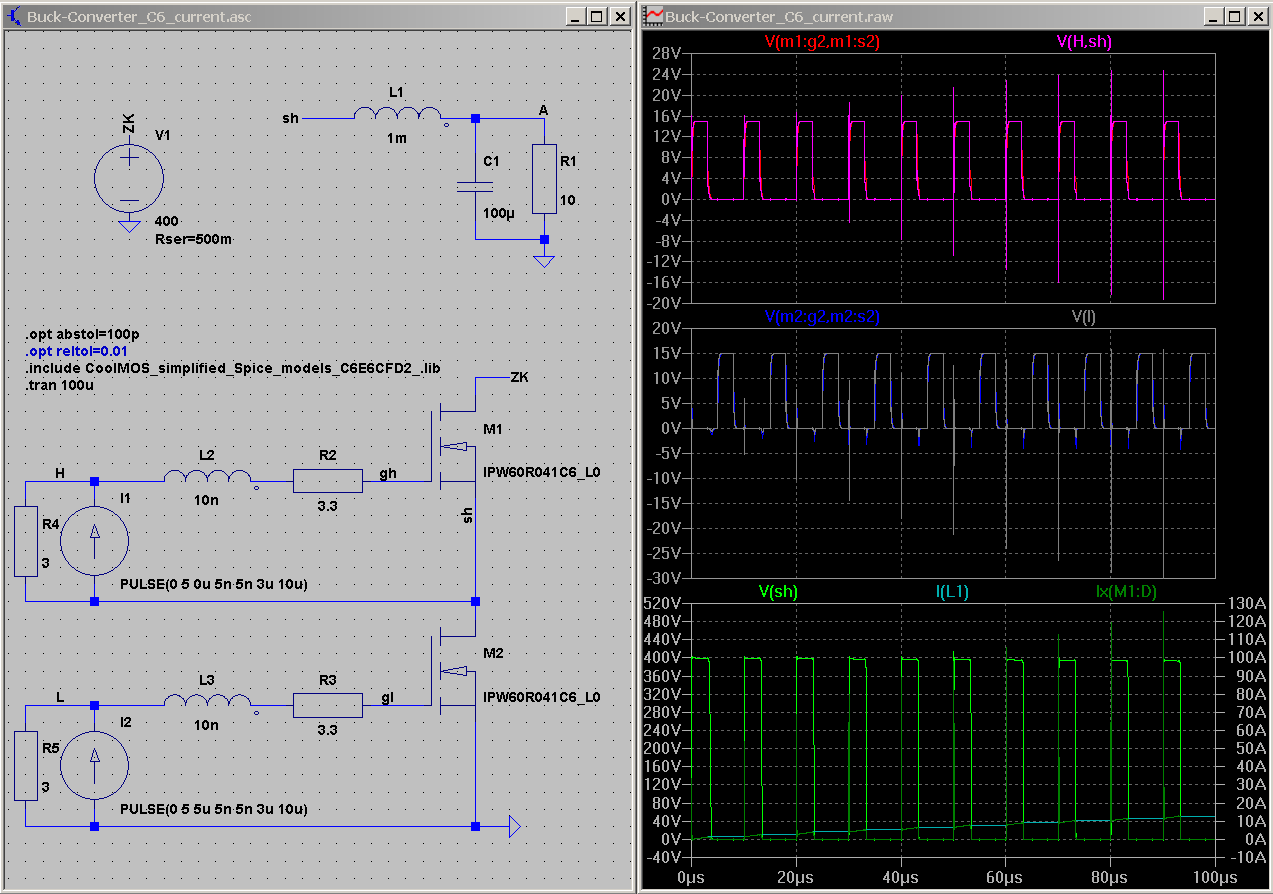Minimize the waveform .raw window
This screenshot has height=894, width=1273.
tap(1212, 16)
